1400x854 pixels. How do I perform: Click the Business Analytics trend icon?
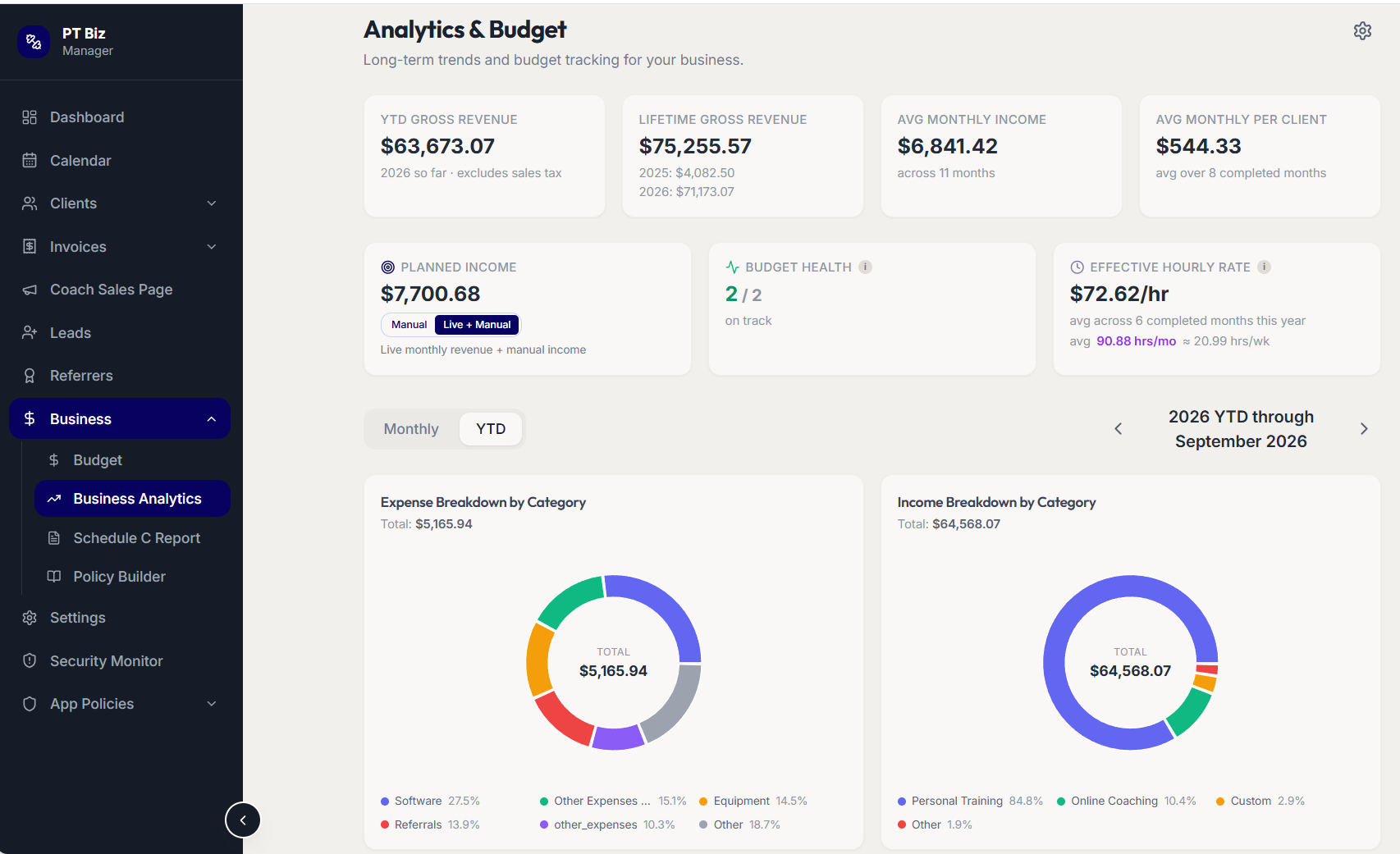(x=54, y=499)
